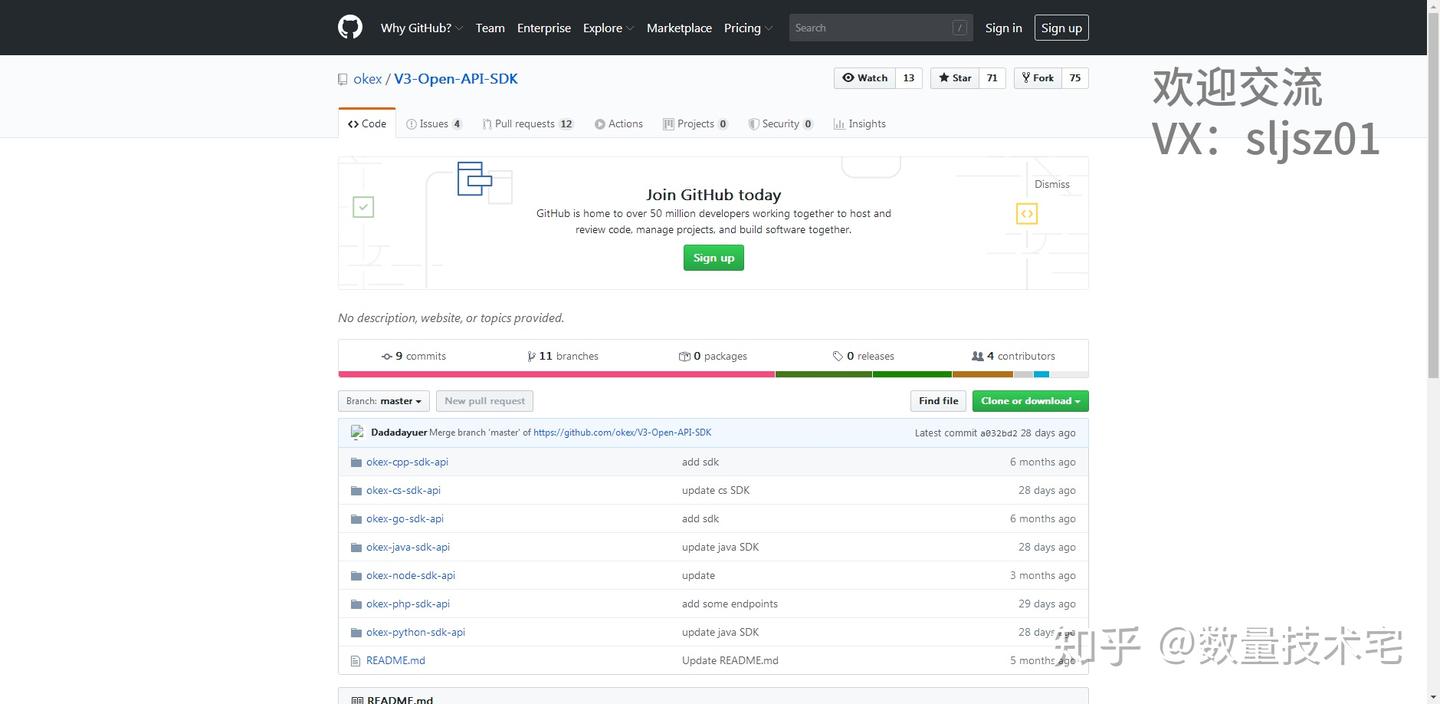Fork the repository
This screenshot has height=704, width=1440.
(1037, 78)
